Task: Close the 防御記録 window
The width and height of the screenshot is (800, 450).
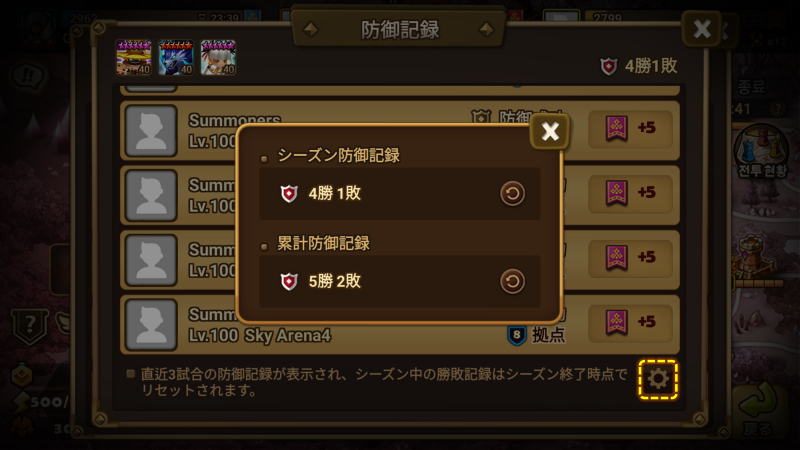Action: (x=702, y=29)
